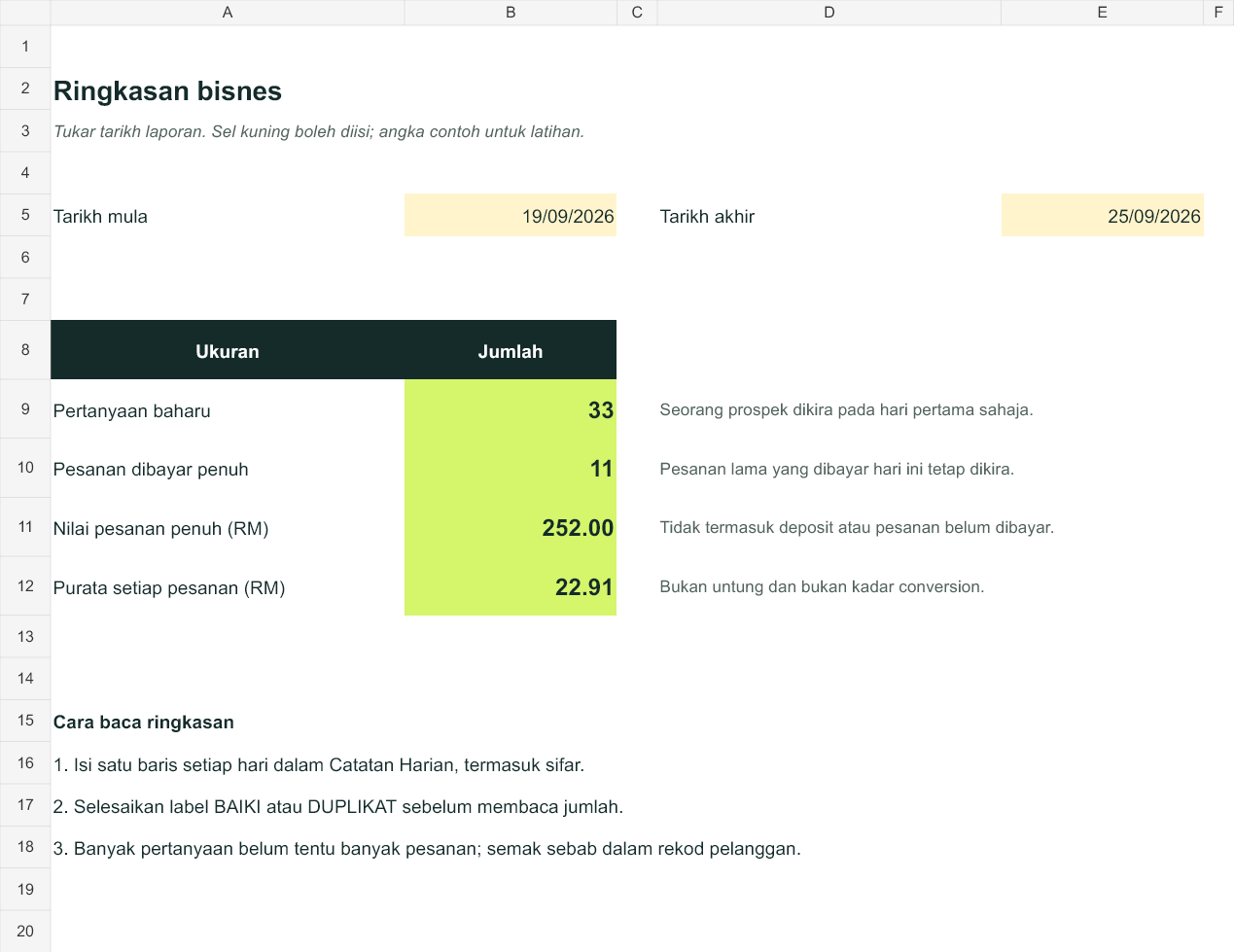Click the 'Ukuran' table header
Screen dimensions: 1234x952
228,350
